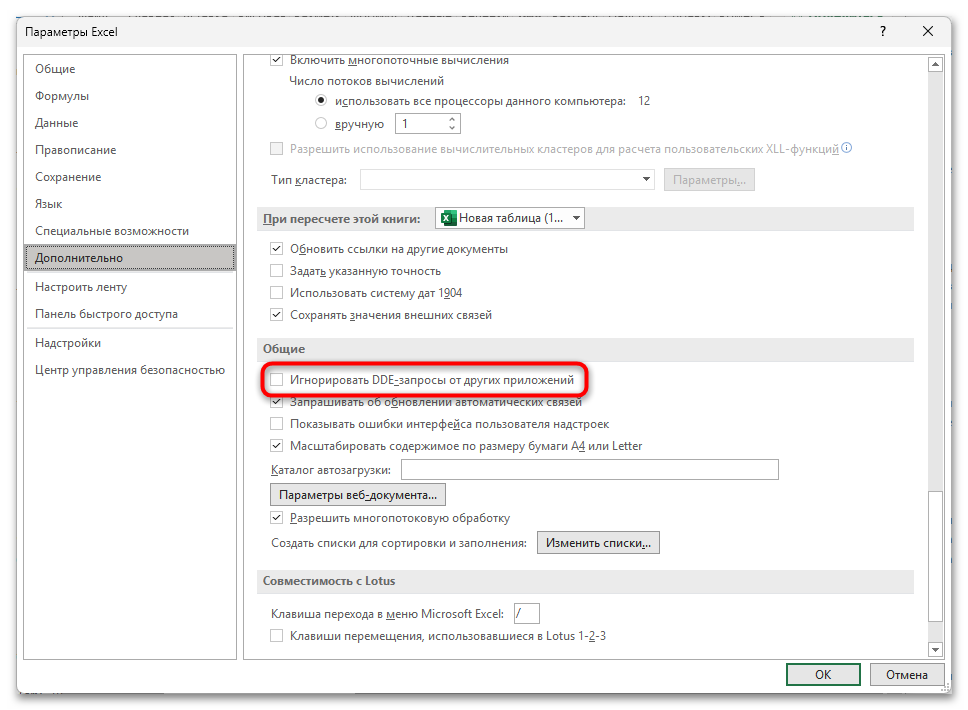Click the Число потоков вычислений label

pos(367,81)
